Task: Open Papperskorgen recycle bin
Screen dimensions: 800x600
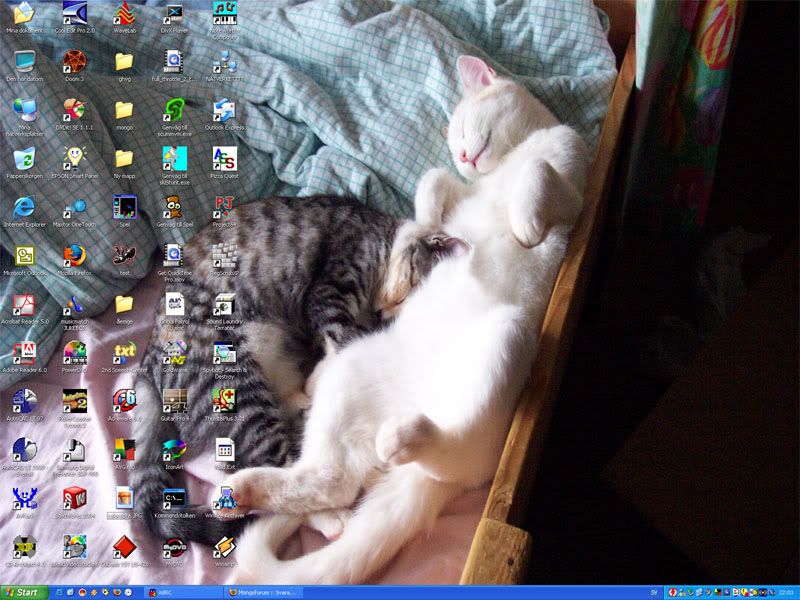Action: pyautogui.click(x=24, y=159)
